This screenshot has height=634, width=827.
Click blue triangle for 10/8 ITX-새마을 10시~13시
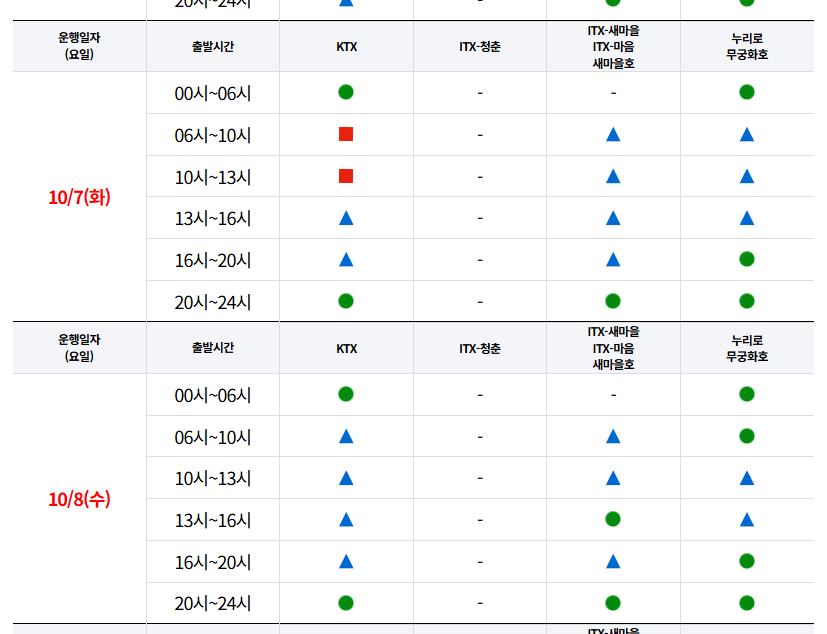point(613,478)
